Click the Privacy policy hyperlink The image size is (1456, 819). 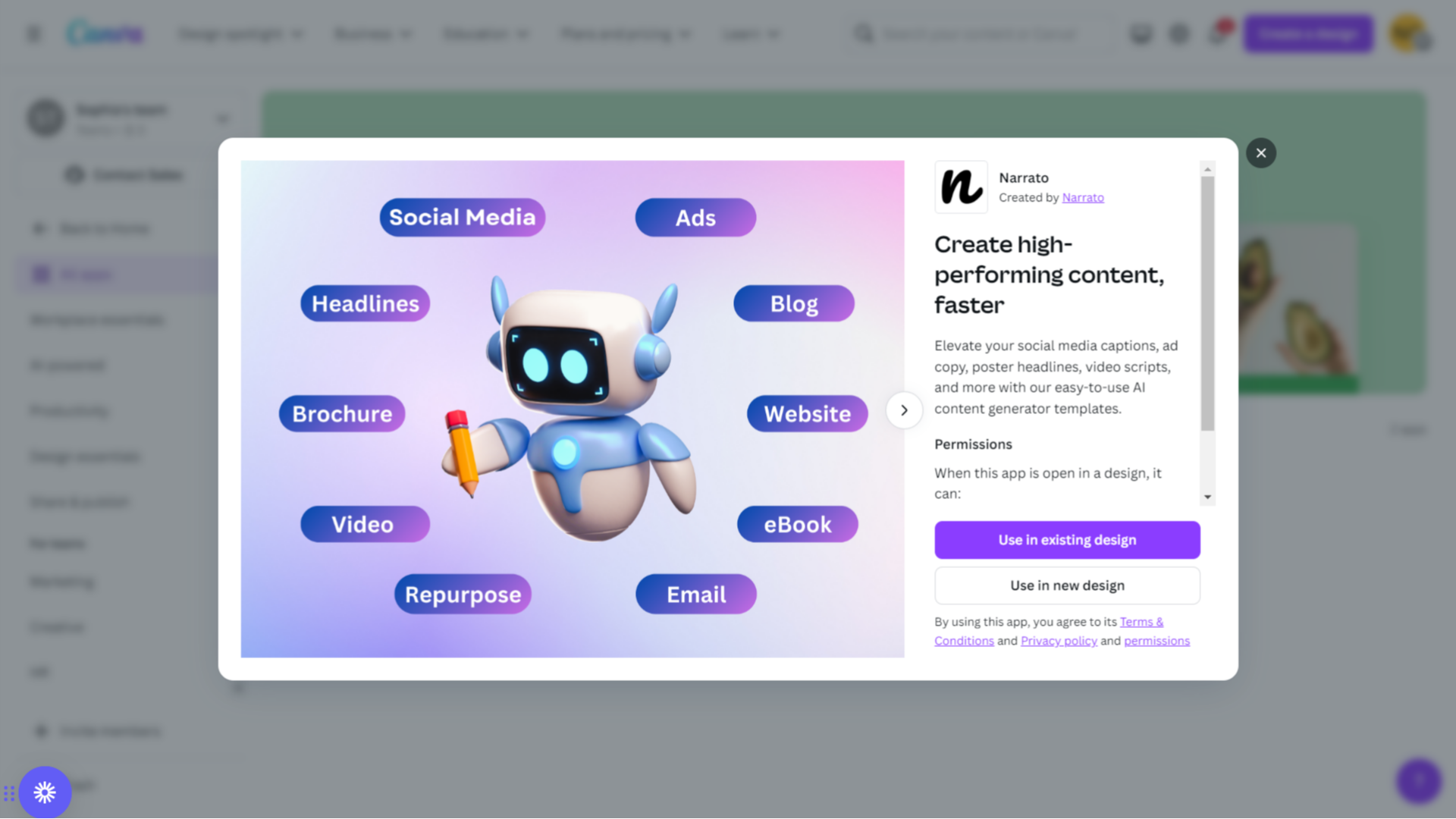pos(1058,640)
